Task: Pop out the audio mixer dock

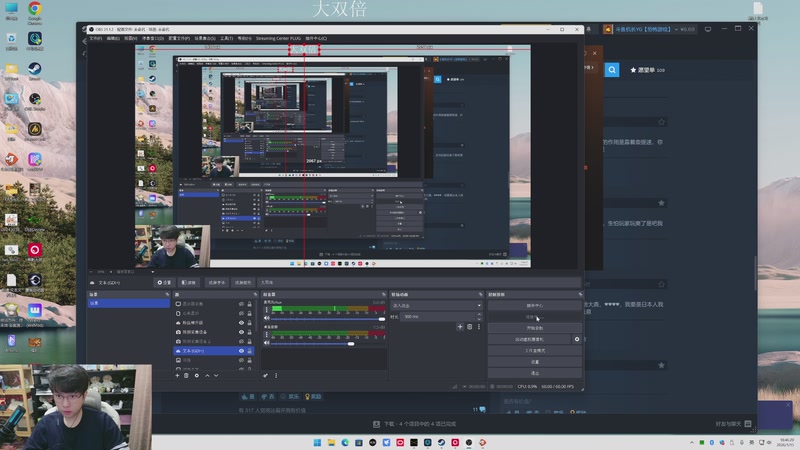Action: [384, 294]
